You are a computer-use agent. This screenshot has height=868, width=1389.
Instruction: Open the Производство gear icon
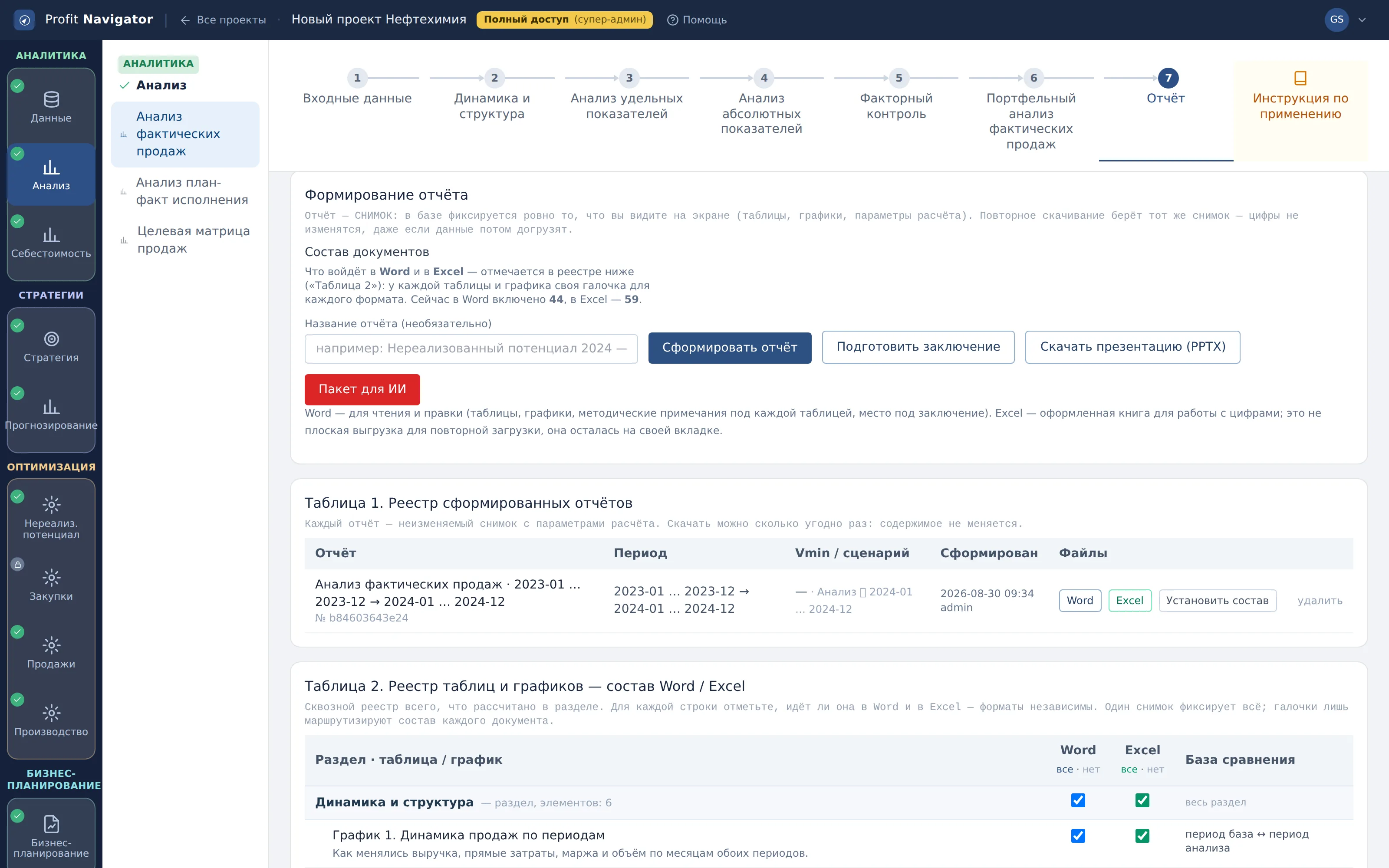click(x=51, y=713)
